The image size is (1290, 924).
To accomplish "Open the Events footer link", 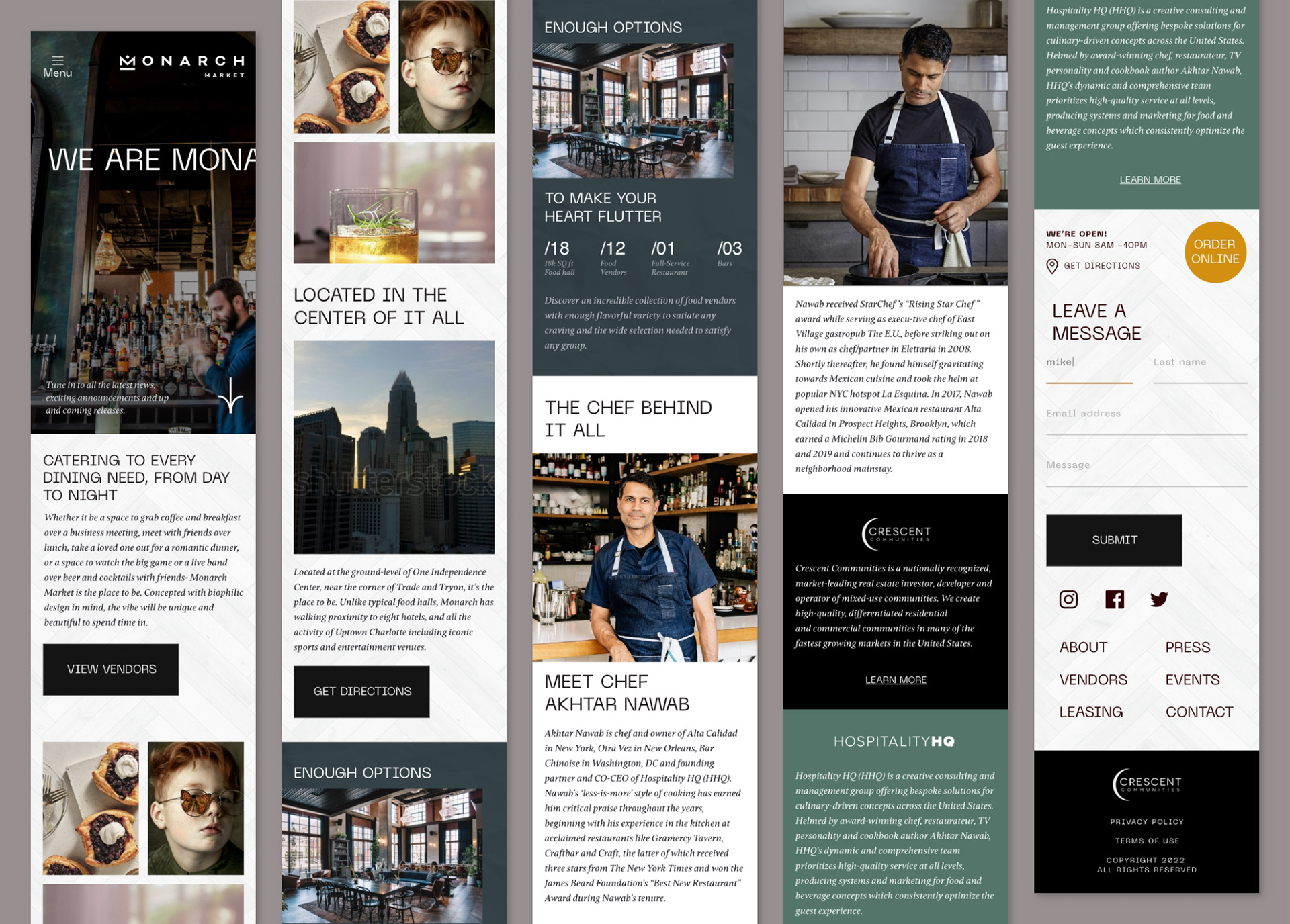I will point(1192,680).
